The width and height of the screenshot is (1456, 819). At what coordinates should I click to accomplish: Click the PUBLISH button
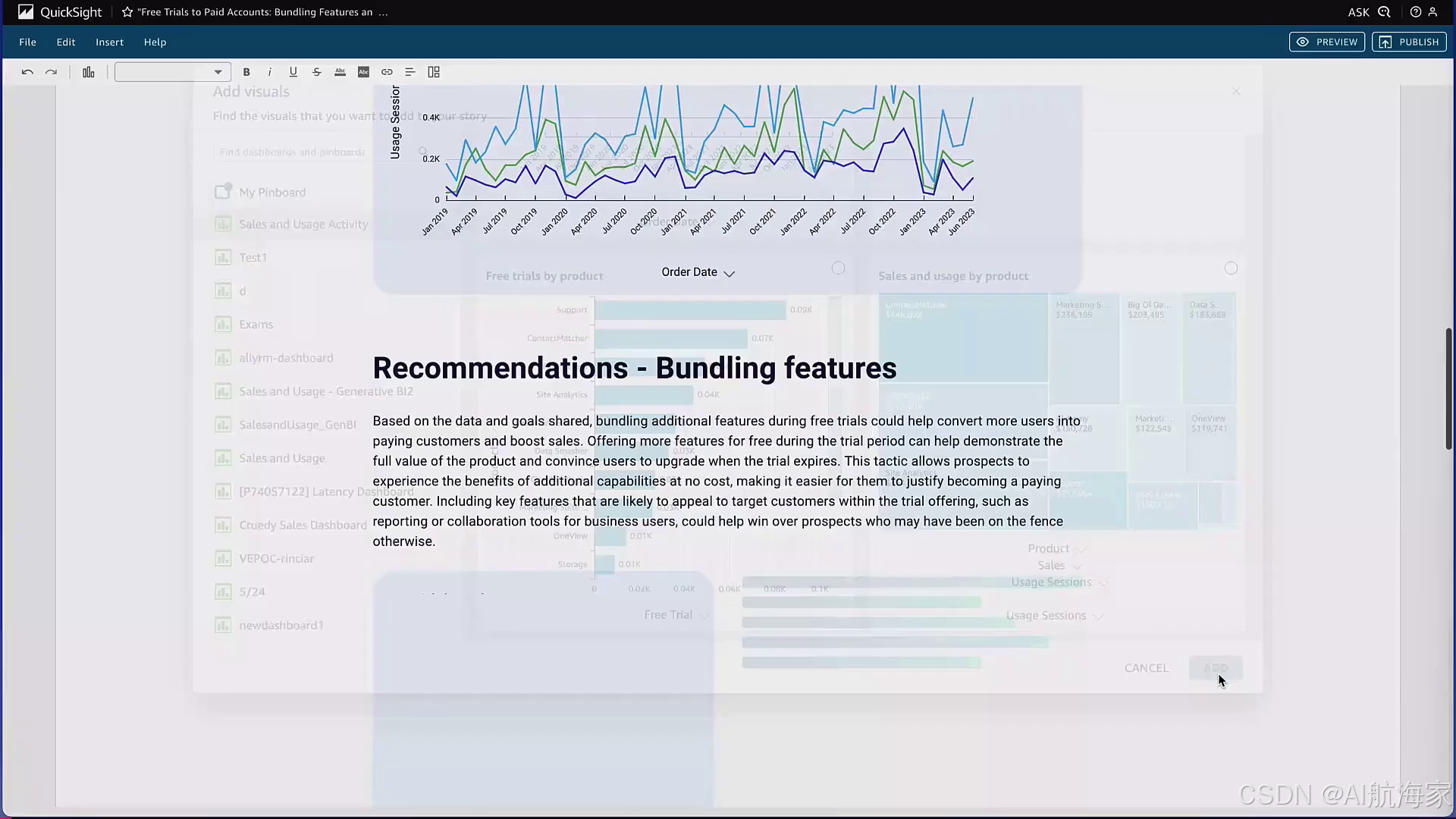(x=1408, y=42)
